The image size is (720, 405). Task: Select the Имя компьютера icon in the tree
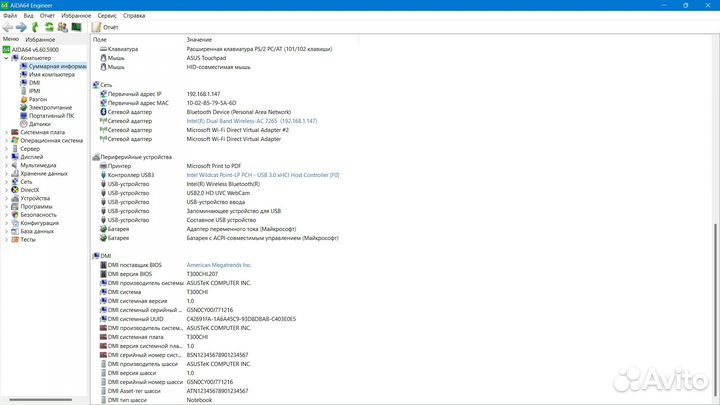(23, 74)
